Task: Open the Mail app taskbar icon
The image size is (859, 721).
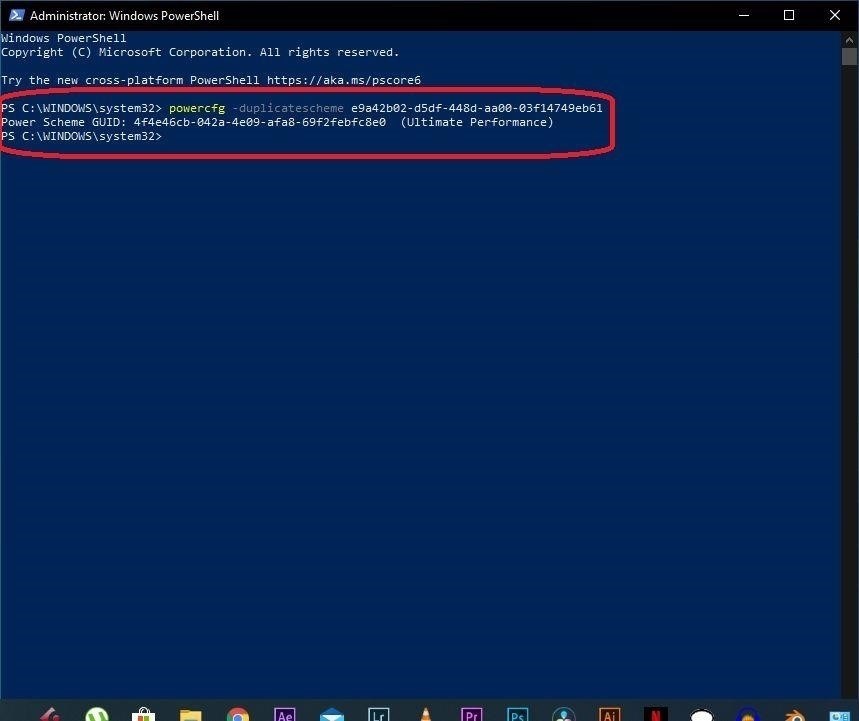Action: (x=331, y=714)
